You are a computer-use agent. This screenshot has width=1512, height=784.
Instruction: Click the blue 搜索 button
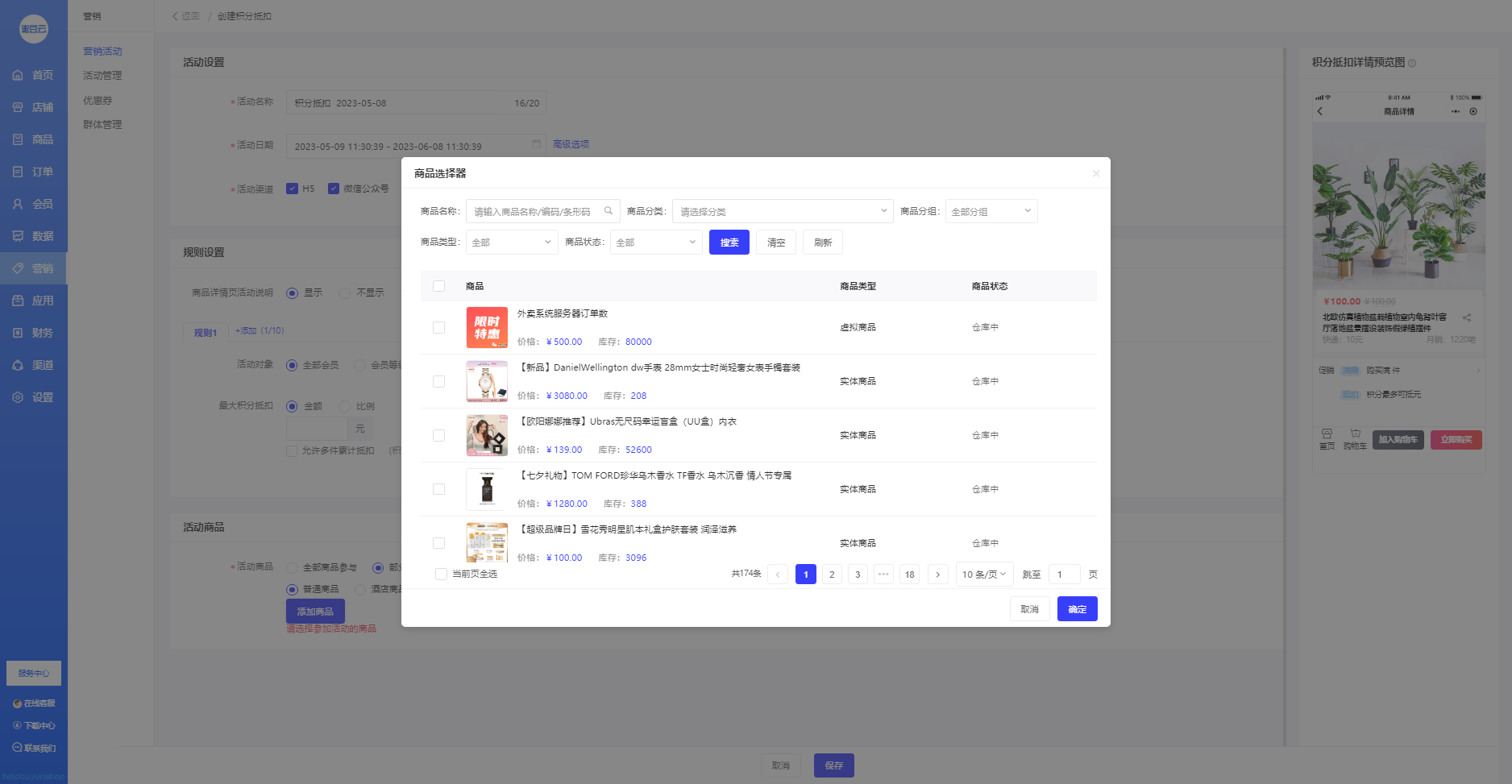coord(729,242)
